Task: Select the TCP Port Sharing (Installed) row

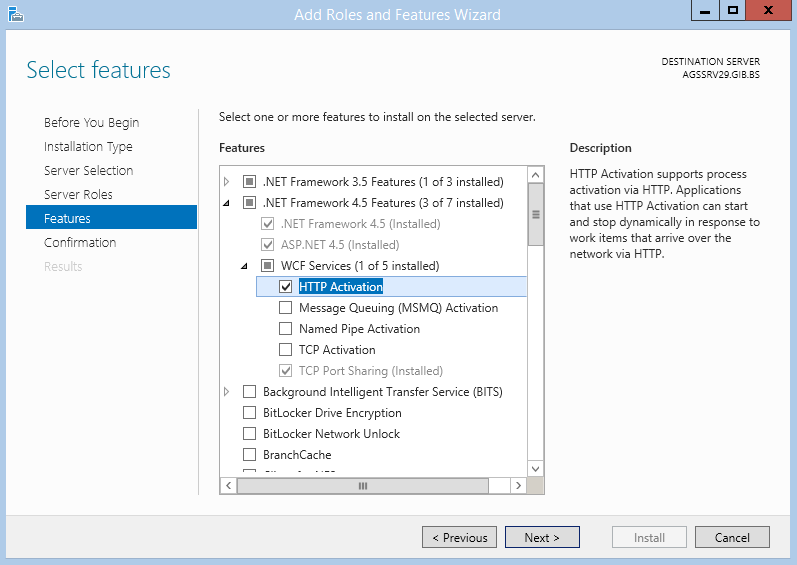Action: tap(371, 370)
